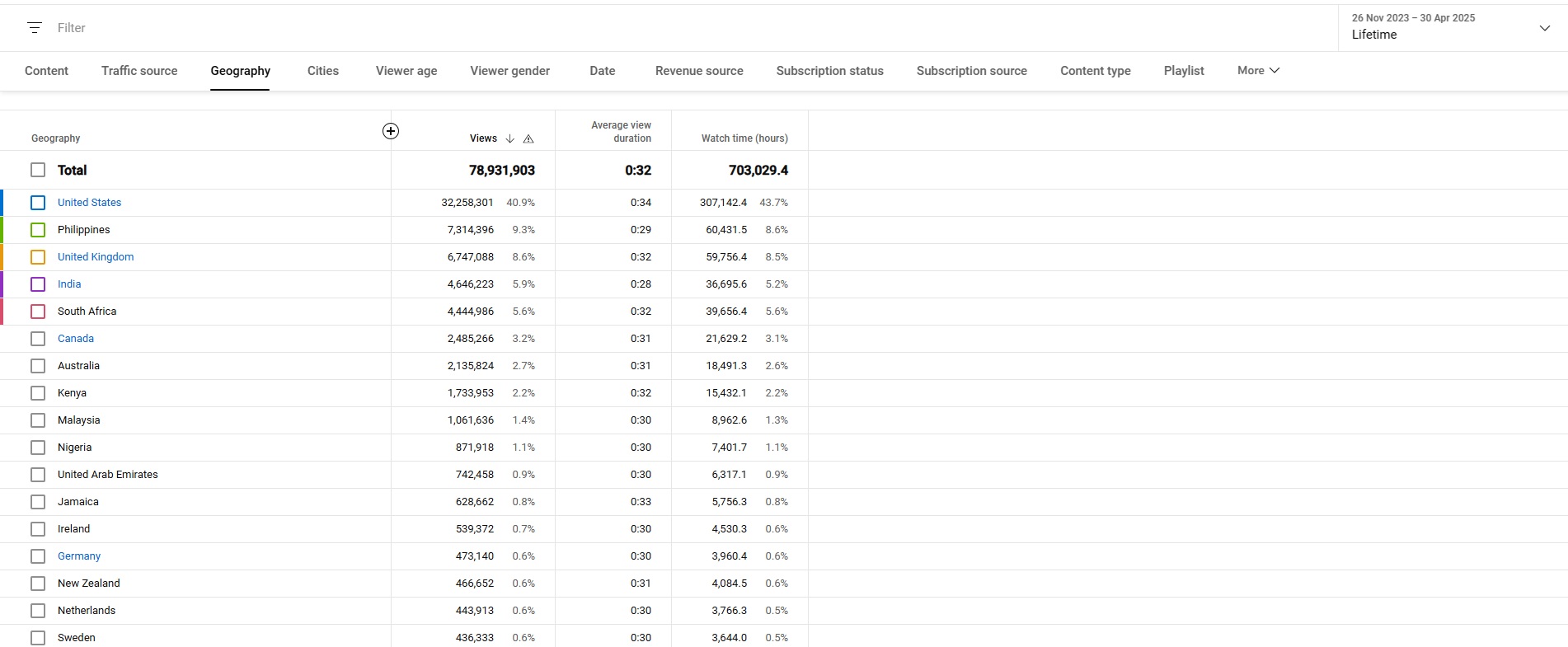
Task: Open the Playlist tab
Action: click(x=1184, y=71)
